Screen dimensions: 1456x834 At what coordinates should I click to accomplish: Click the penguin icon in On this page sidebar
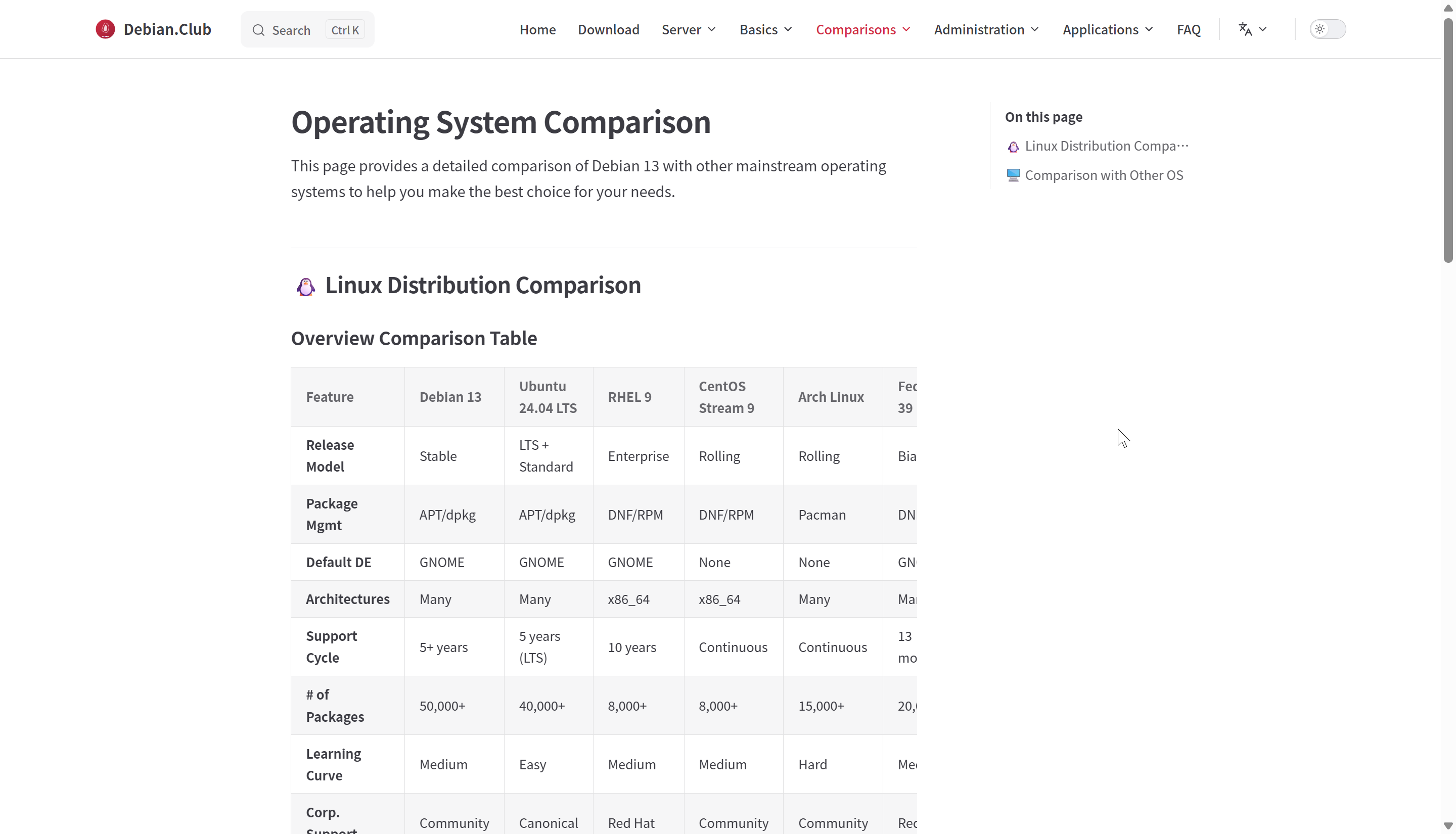[x=1013, y=147]
